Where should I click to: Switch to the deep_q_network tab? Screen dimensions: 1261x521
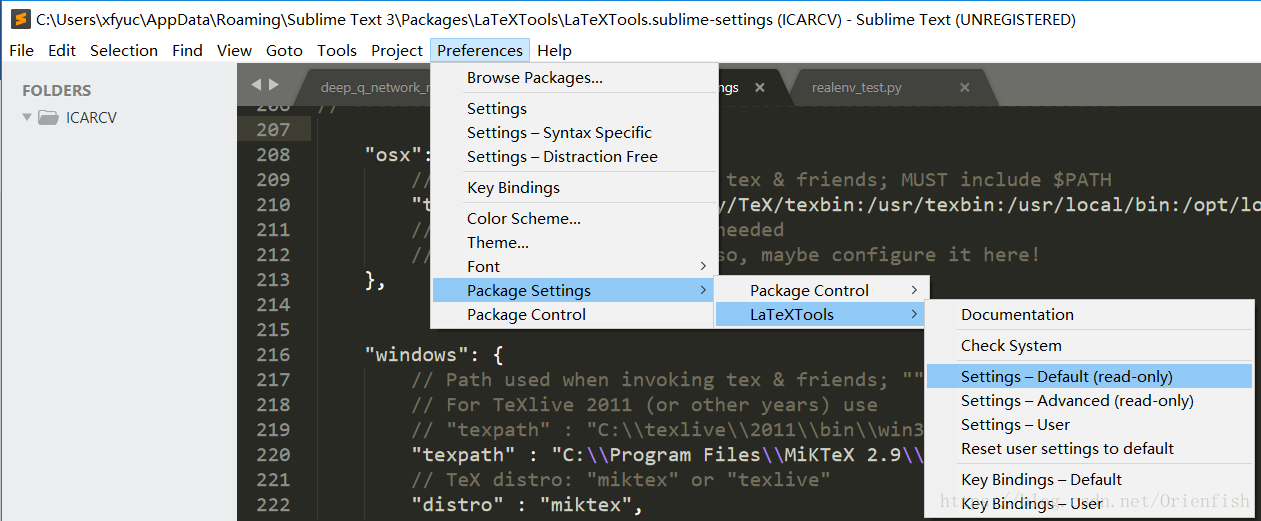pos(375,87)
